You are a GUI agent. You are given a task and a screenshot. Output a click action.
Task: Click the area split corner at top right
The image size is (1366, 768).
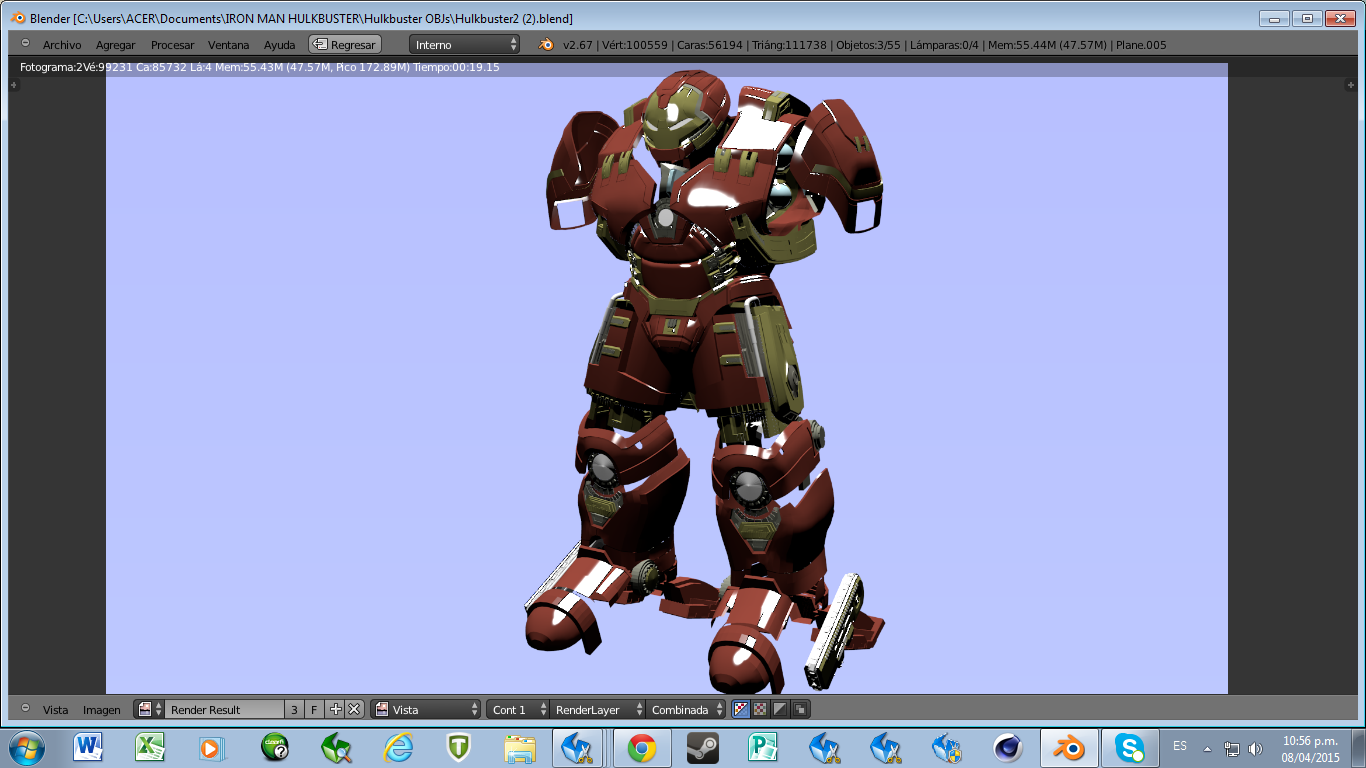click(1349, 85)
